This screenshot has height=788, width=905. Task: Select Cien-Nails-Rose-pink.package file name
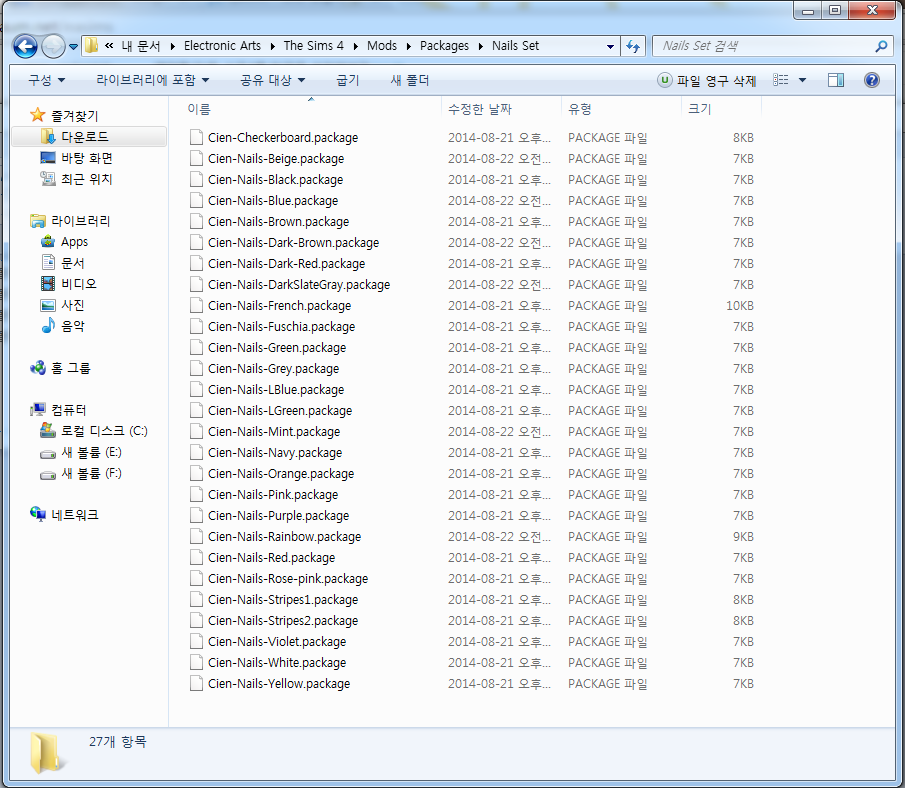[x=288, y=578]
